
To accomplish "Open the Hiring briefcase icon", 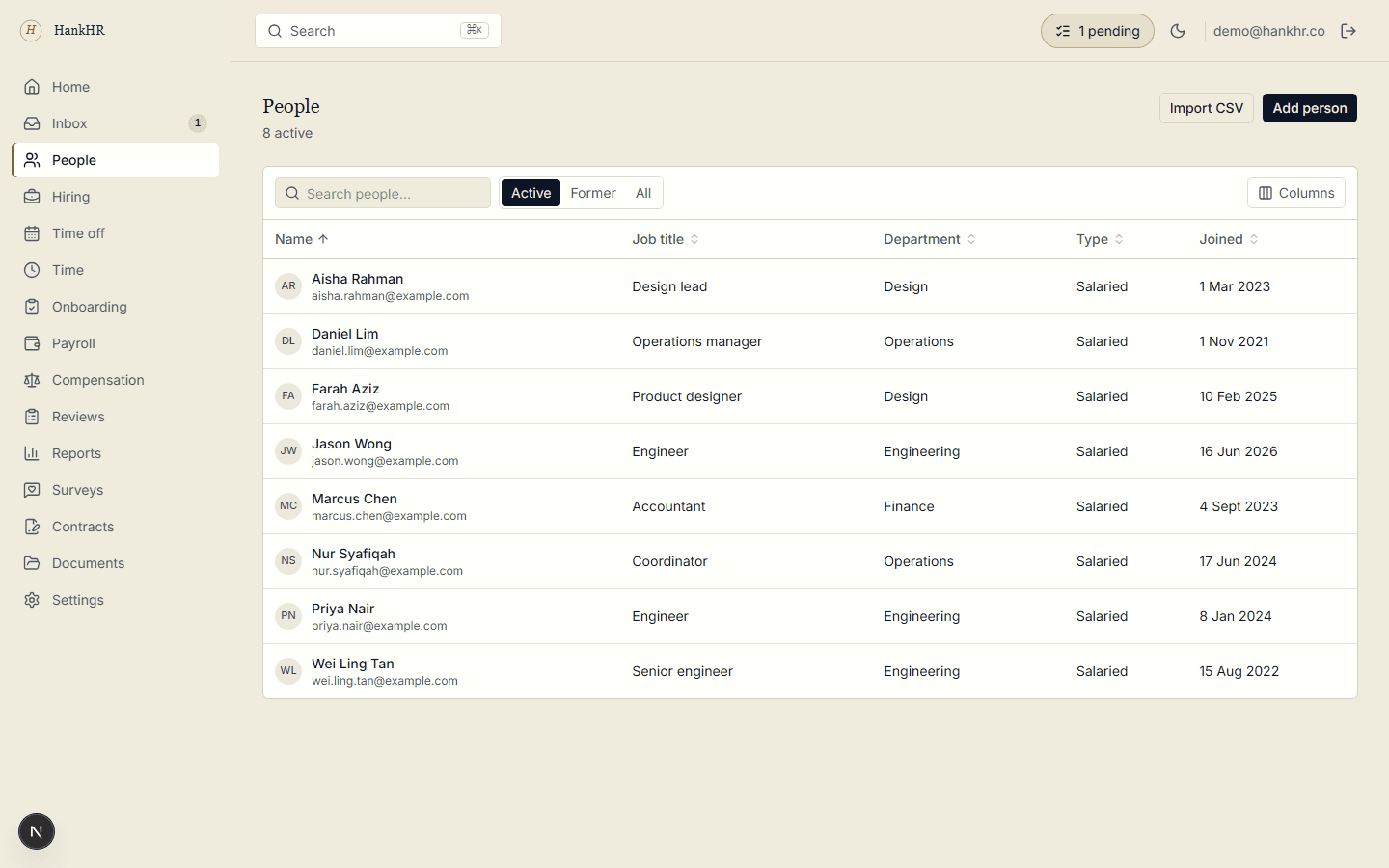I will (x=32, y=197).
